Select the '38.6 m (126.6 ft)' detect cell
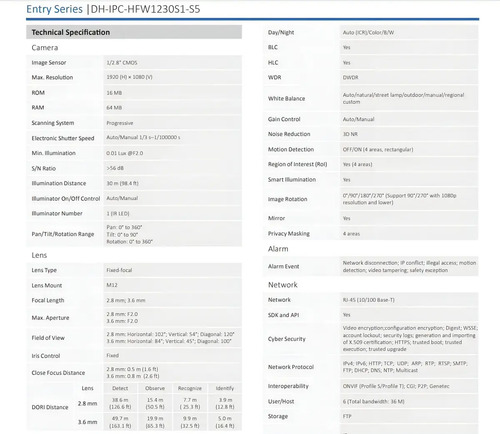This screenshot has height=434, width=500. tap(120, 403)
